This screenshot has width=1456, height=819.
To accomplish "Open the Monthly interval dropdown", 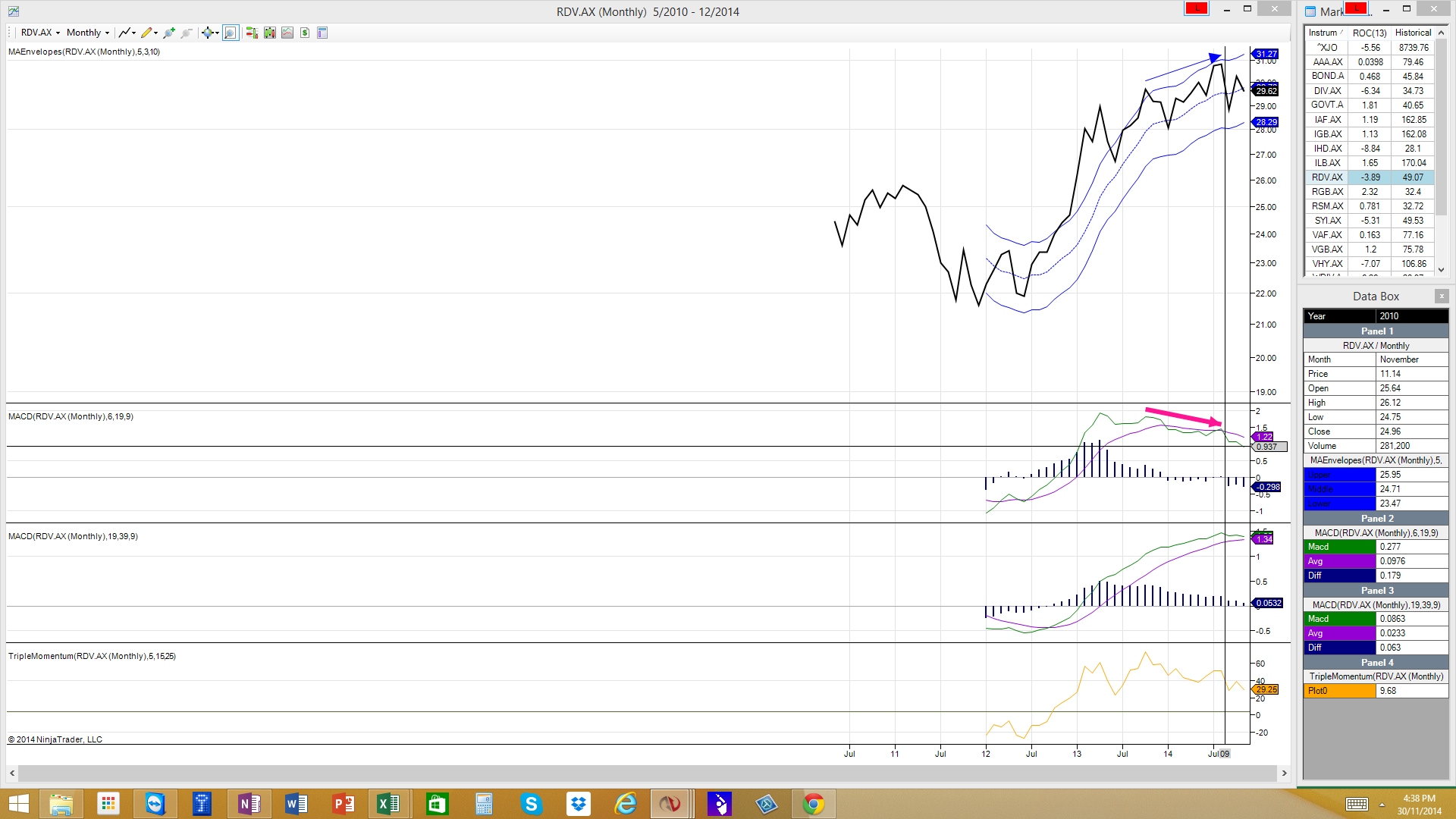I will coord(87,33).
